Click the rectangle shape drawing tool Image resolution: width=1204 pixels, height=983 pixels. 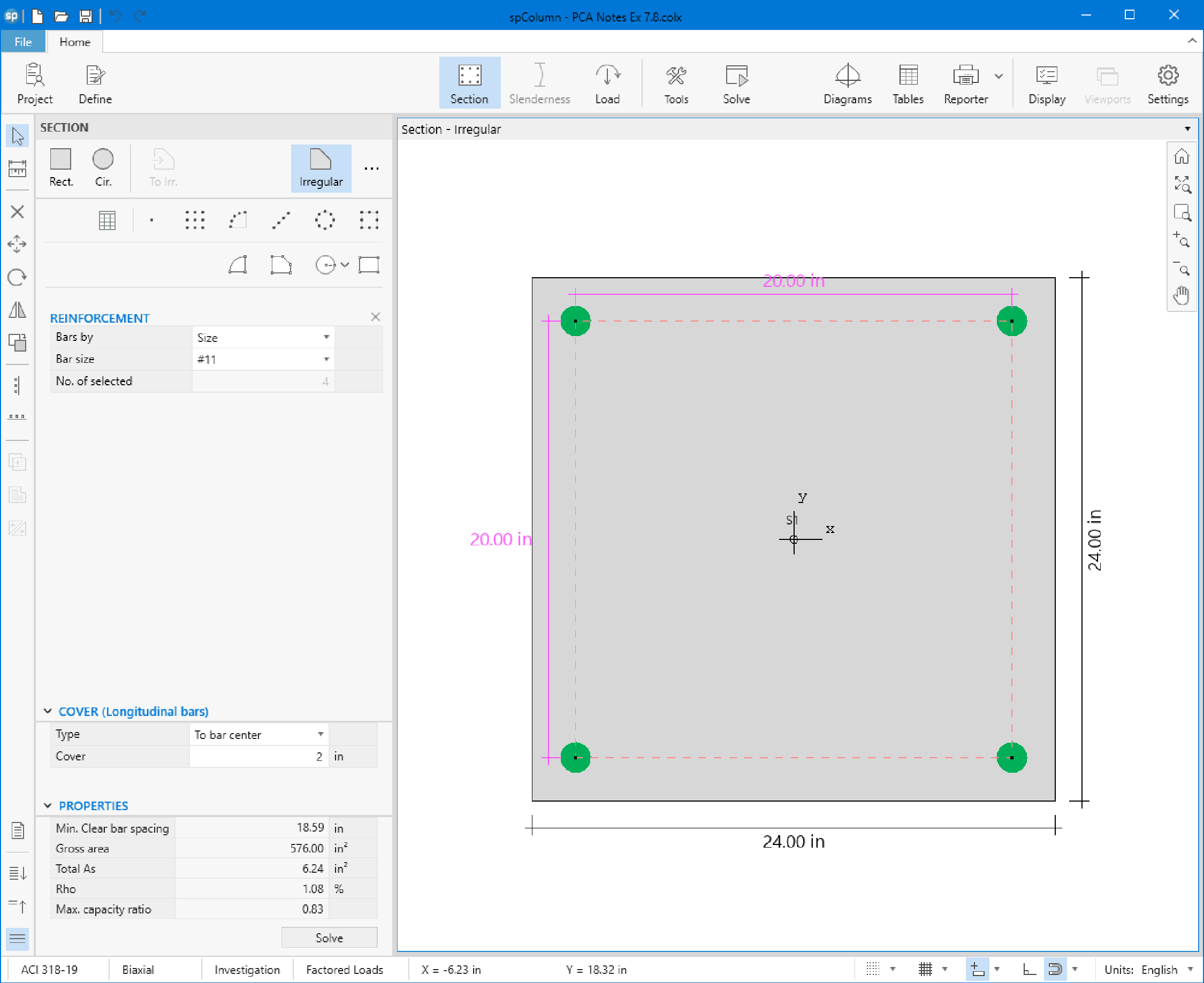click(369, 264)
